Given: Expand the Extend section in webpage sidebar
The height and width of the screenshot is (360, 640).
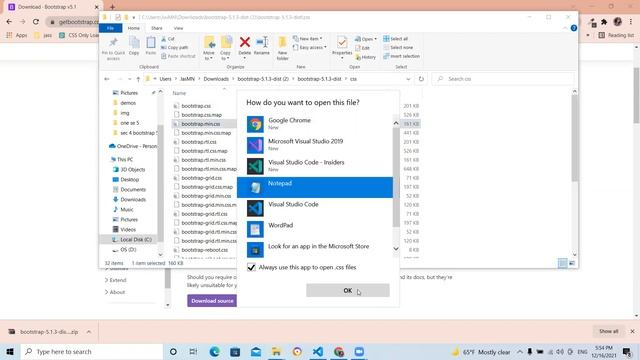Looking at the screenshot, I should (116, 280).
